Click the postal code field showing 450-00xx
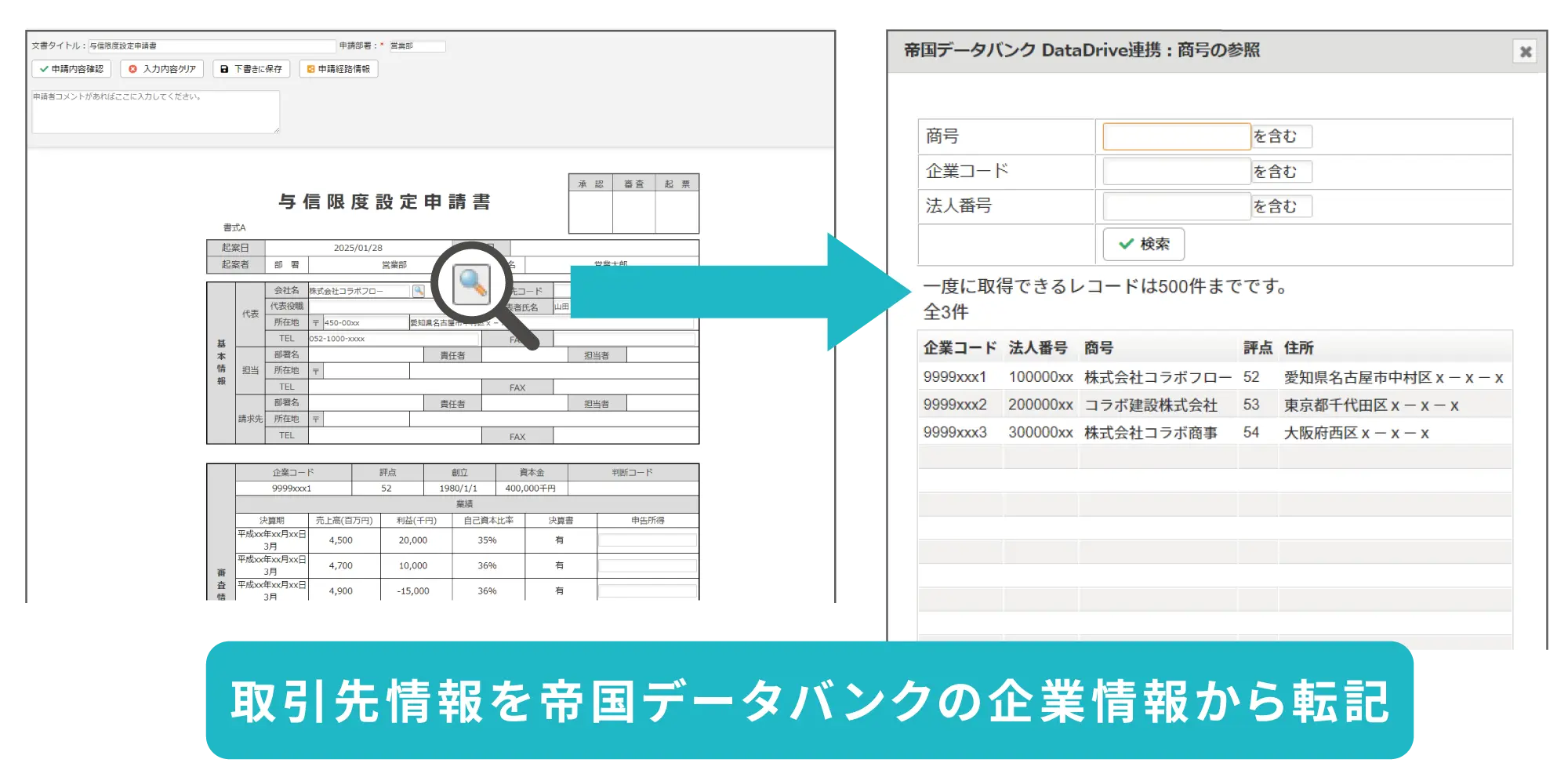Image resolution: width=1568 pixels, height=781 pixels. [x=365, y=322]
